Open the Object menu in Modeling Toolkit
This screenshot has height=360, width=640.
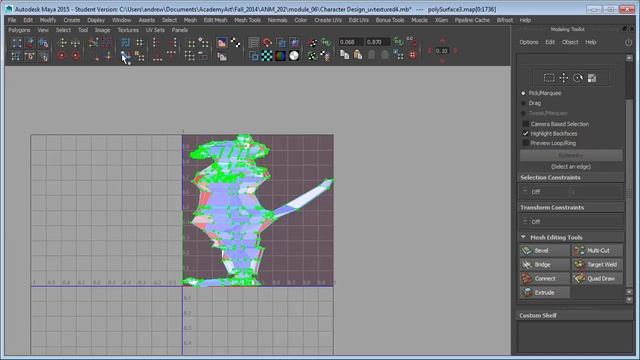tap(570, 42)
